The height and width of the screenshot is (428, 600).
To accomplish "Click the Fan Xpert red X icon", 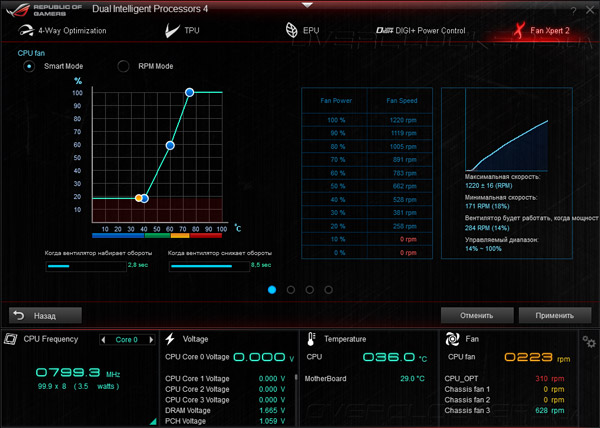I will pos(519,31).
